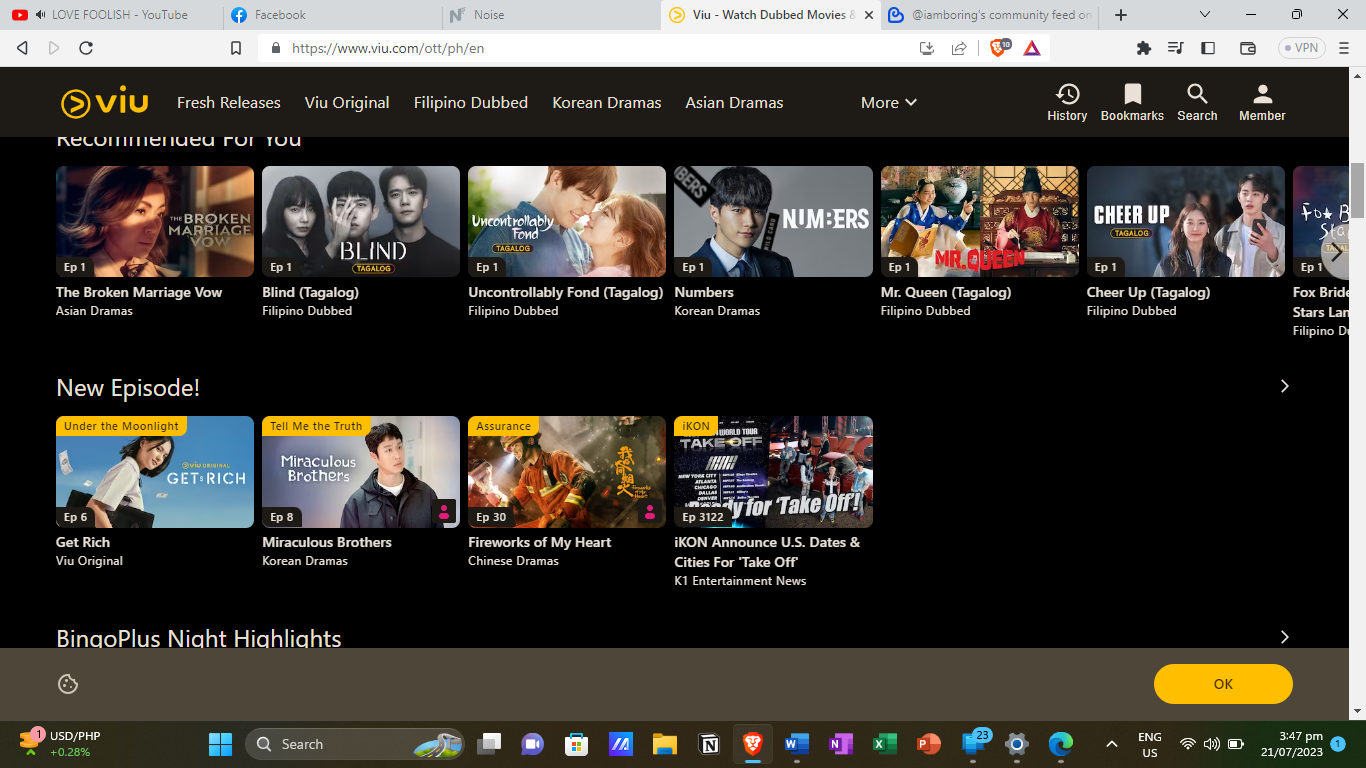
Task: Open Miraculous Brothers title link
Action: coord(327,542)
